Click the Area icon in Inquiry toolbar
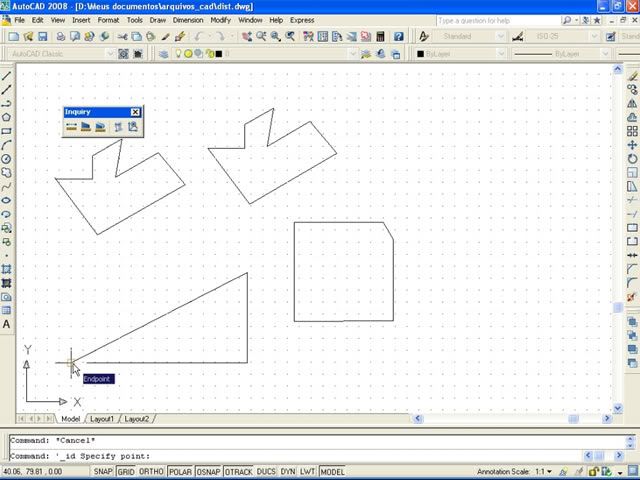640x480 pixels. 86,127
